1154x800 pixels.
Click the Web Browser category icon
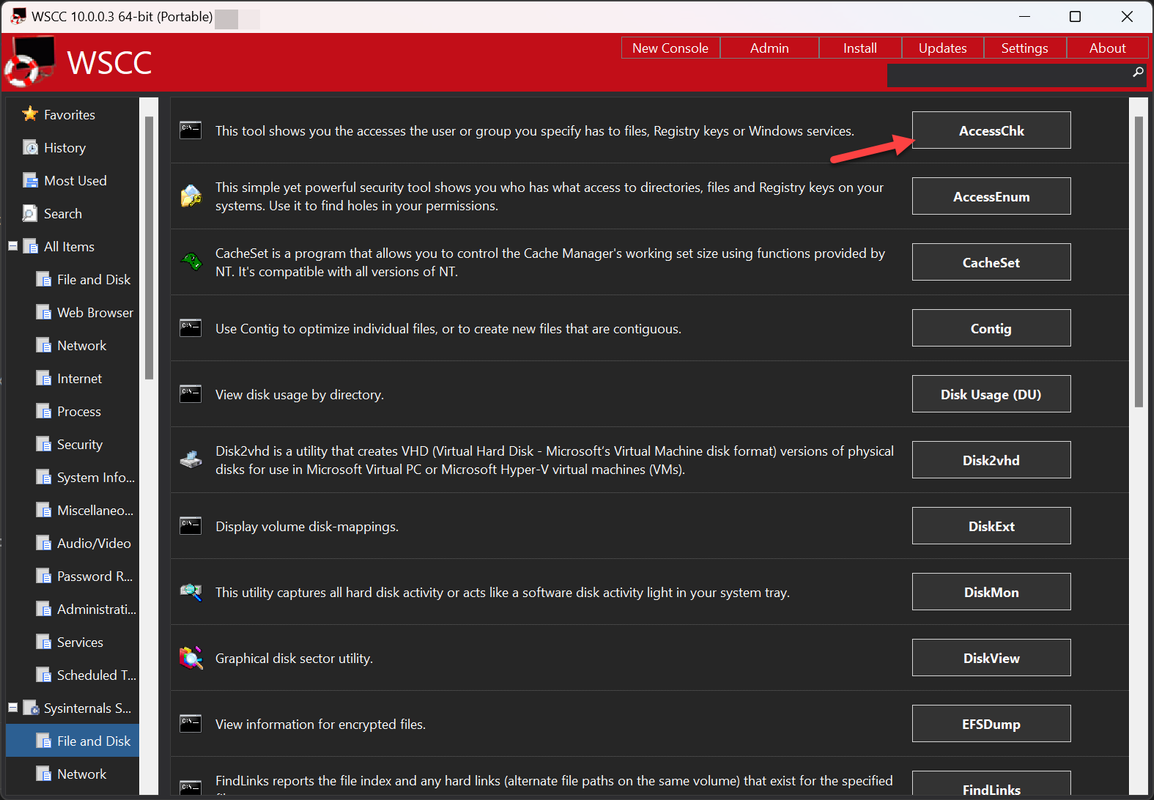43,312
